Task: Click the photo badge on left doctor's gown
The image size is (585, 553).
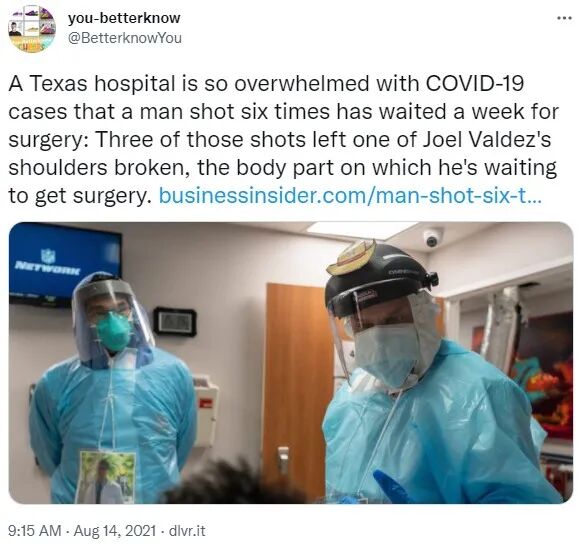Action: (x=106, y=477)
